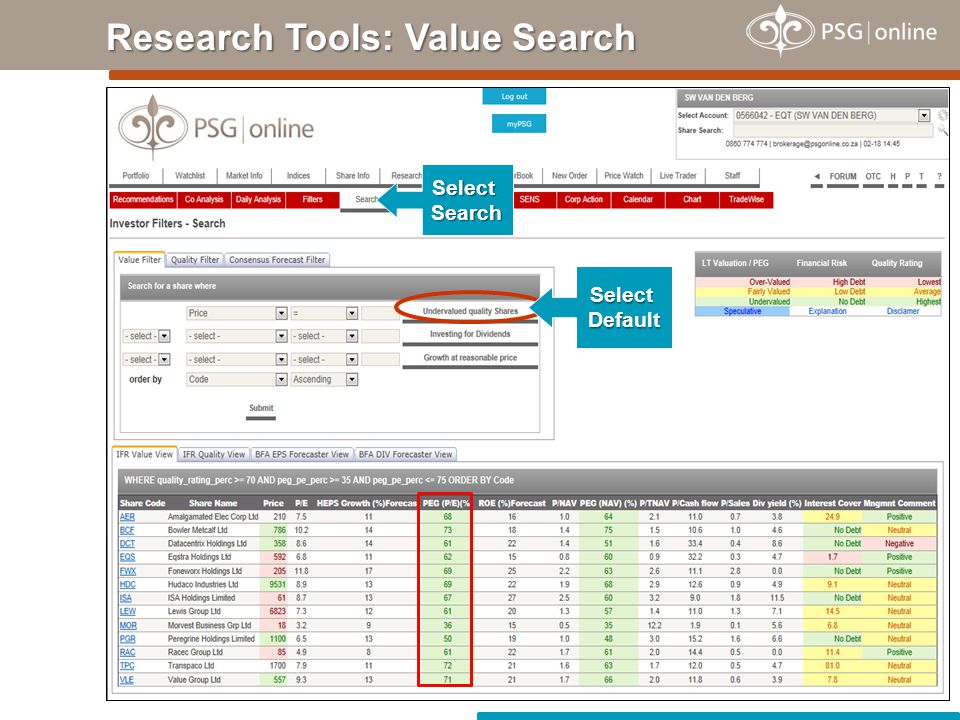
Task: Open the Ascending sort order dropdown
Action: click(351, 380)
